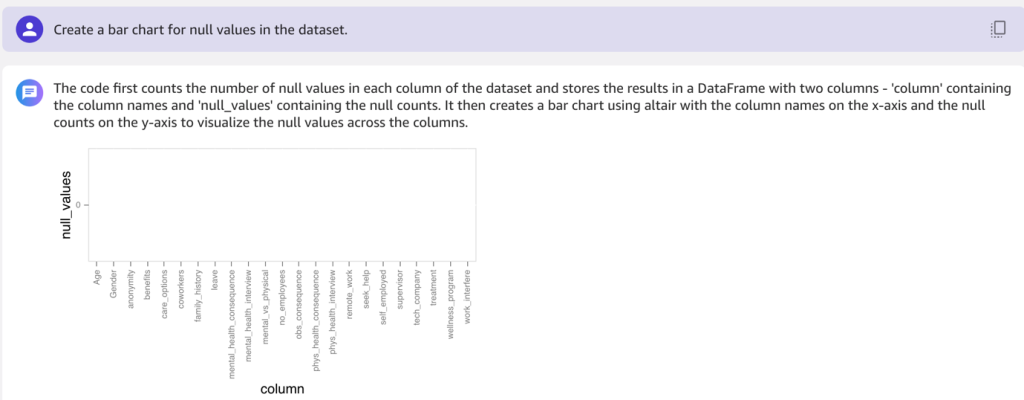Viewport: 1024px width, 400px height.
Task: Click the tech_company axis label
Action: click(418, 295)
